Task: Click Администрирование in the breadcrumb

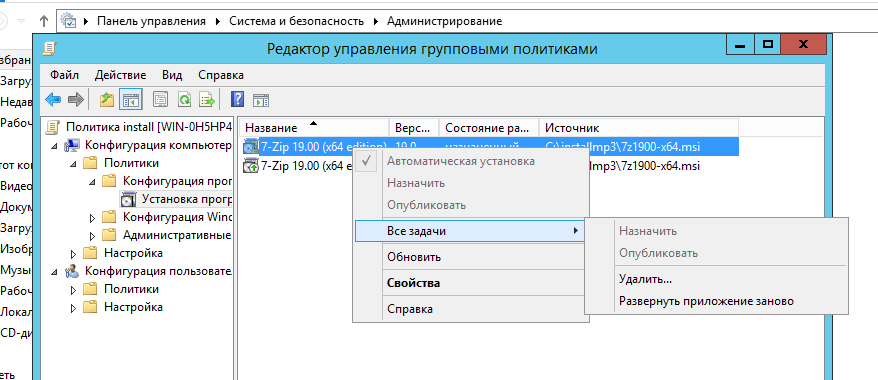Action: [x=445, y=21]
